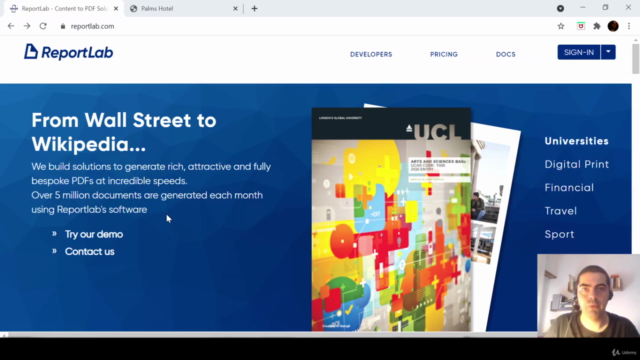Click the 'From Wall Street to Wikipedia...' heading

(x=124, y=132)
